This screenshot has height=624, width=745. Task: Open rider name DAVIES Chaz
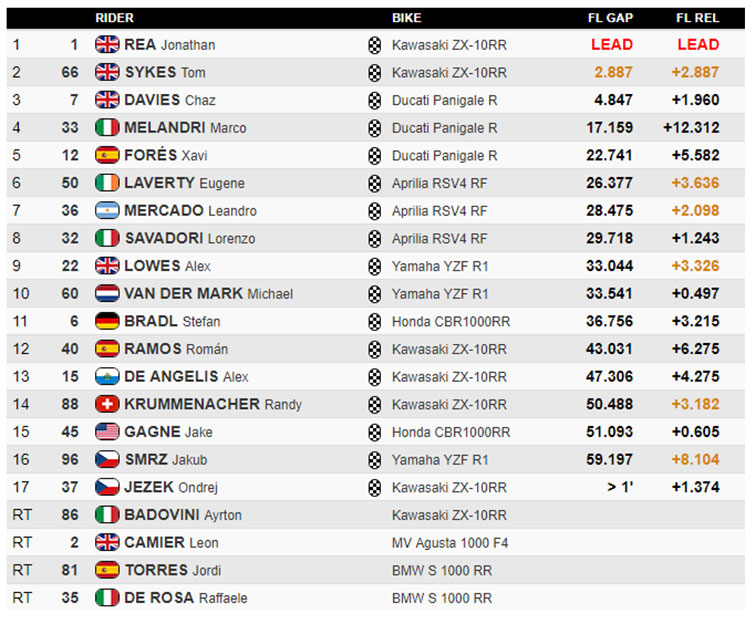pyautogui.click(x=170, y=100)
